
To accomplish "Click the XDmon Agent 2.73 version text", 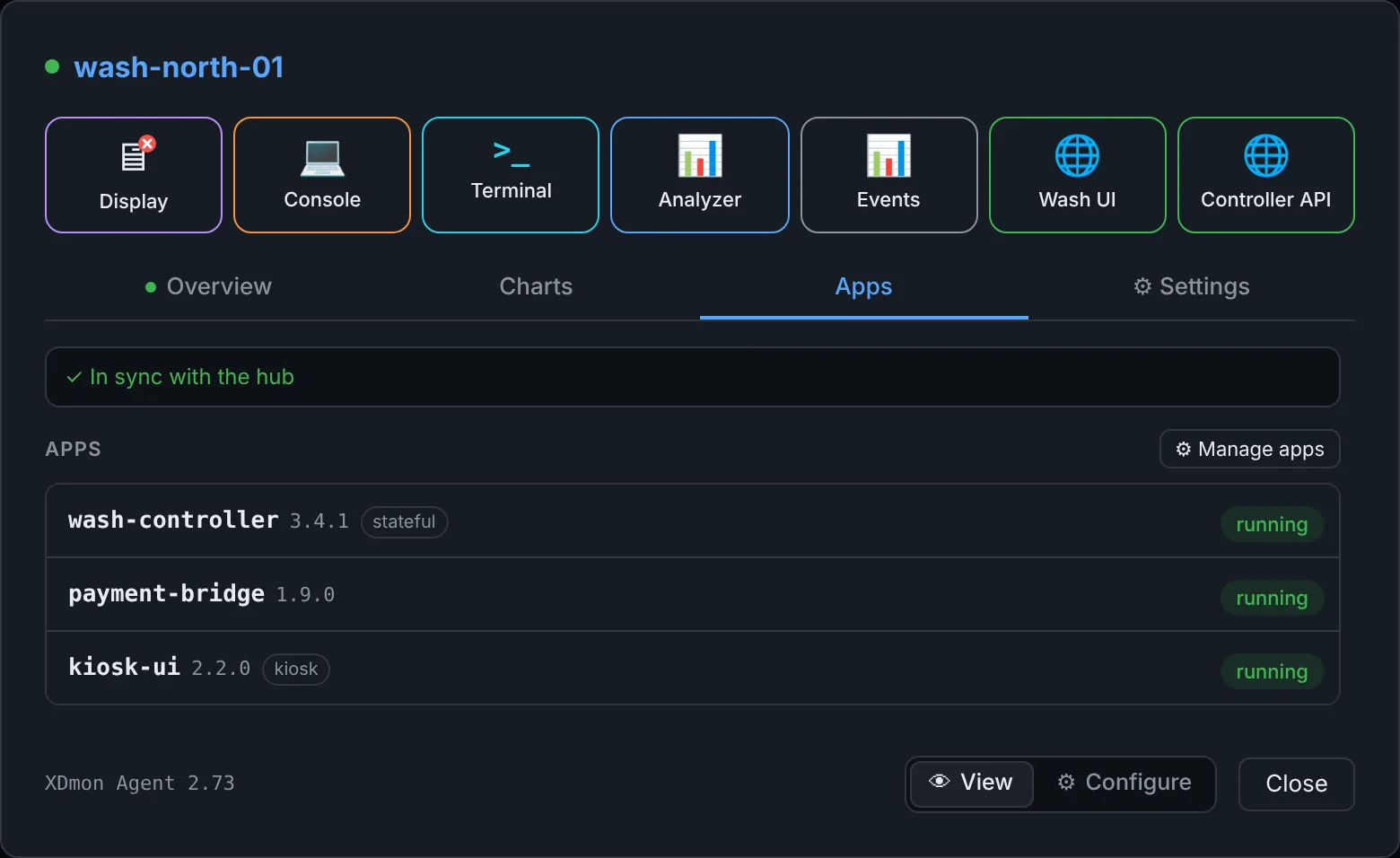I will pyautogui.click(x=139, y=784).
